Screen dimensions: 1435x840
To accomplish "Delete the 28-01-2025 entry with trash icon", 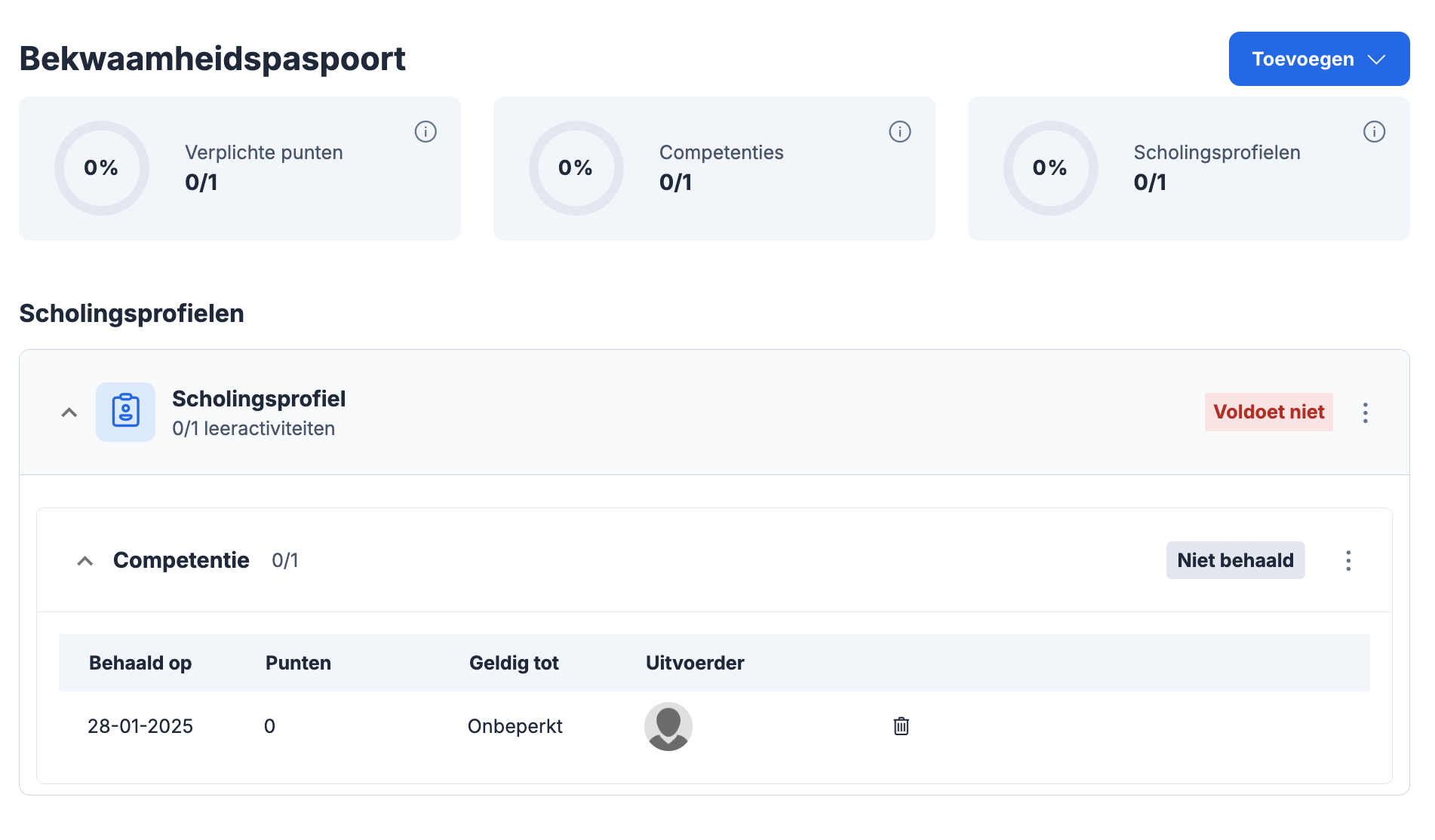I will pyautogui.click(x=901, y=726).
